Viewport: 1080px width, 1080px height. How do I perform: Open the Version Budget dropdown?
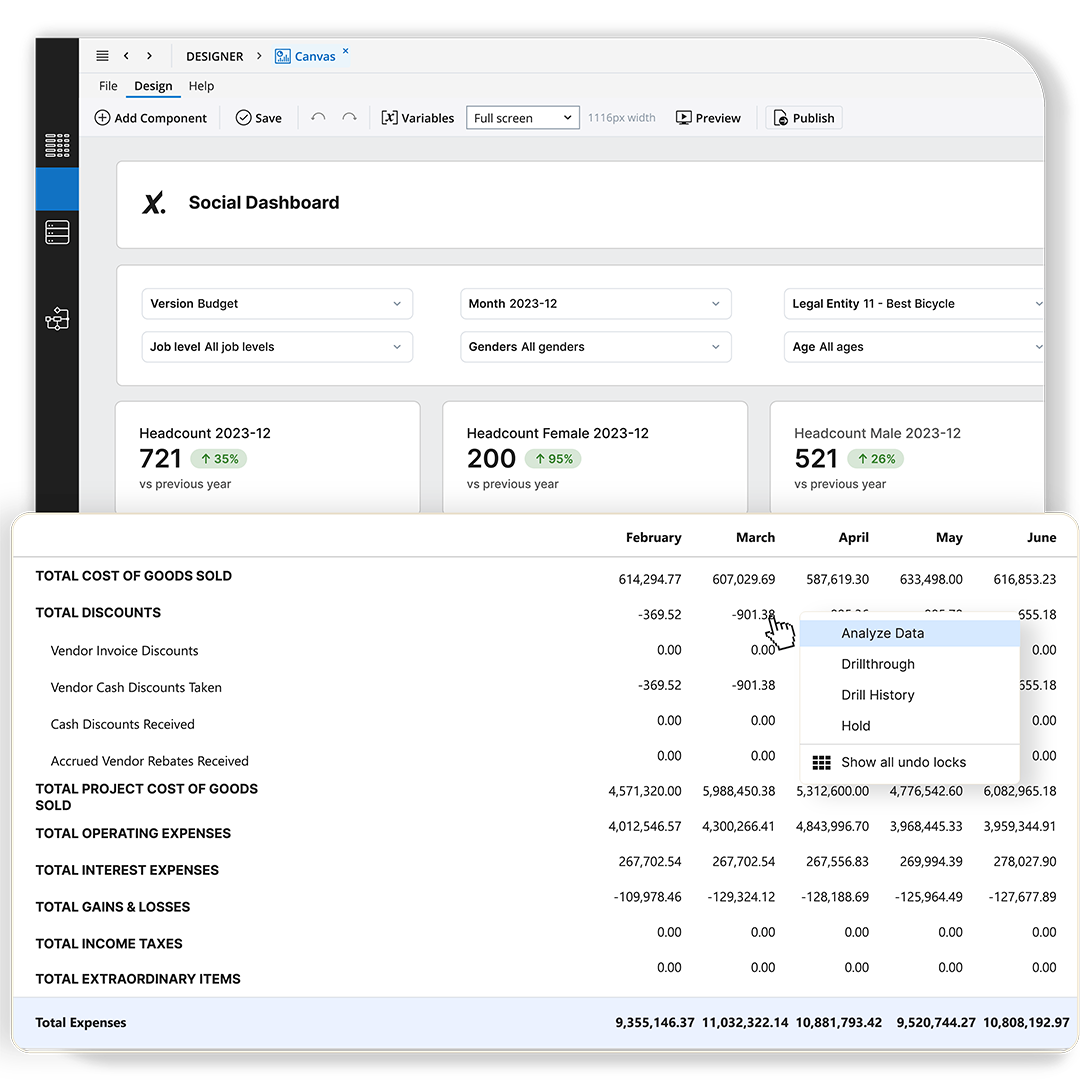pyautogui.click(x=277, y=304)
